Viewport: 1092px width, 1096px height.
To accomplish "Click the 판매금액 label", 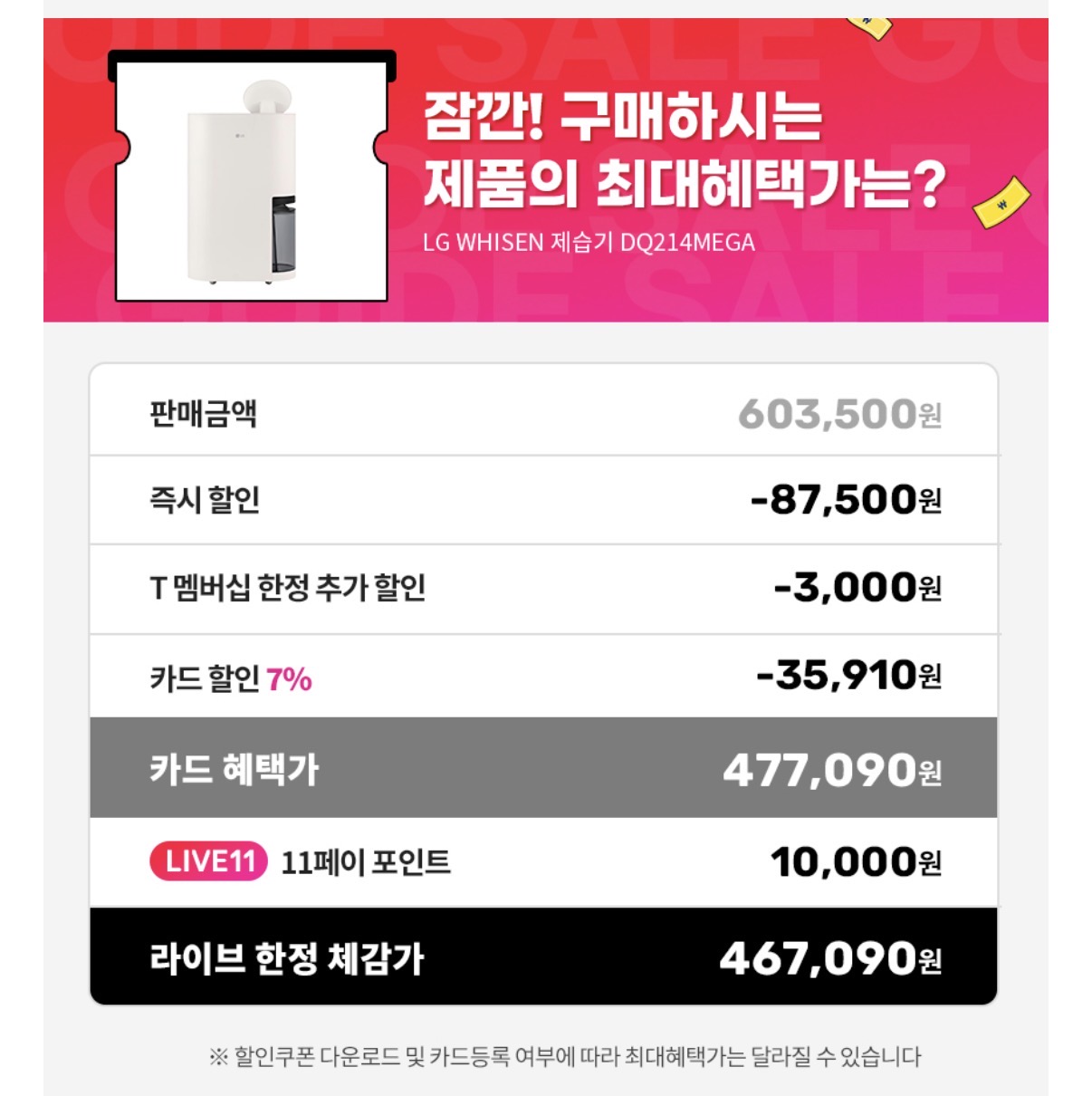I will click(x=203, y=413).
